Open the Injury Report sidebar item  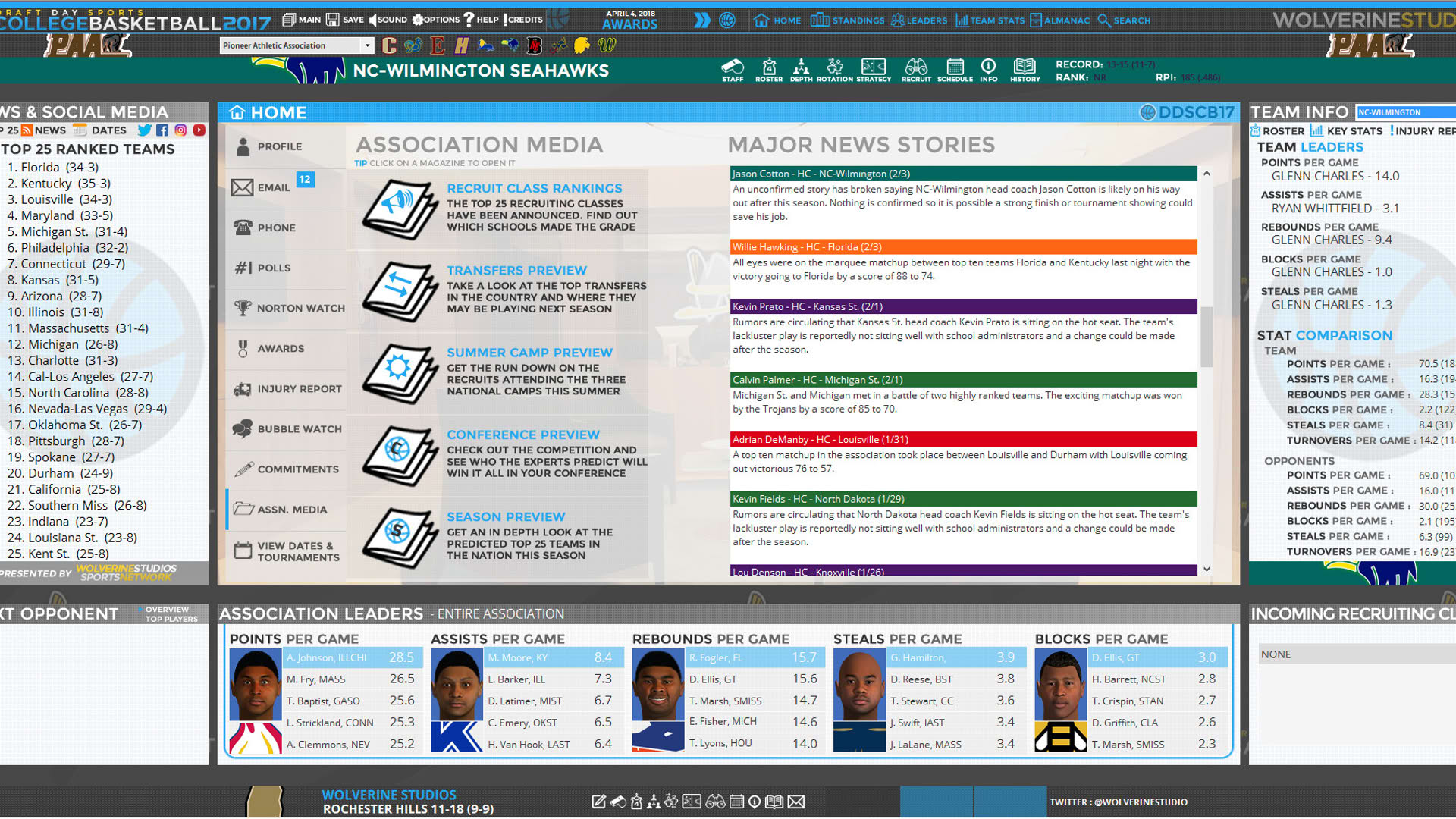tap(288, 388)
